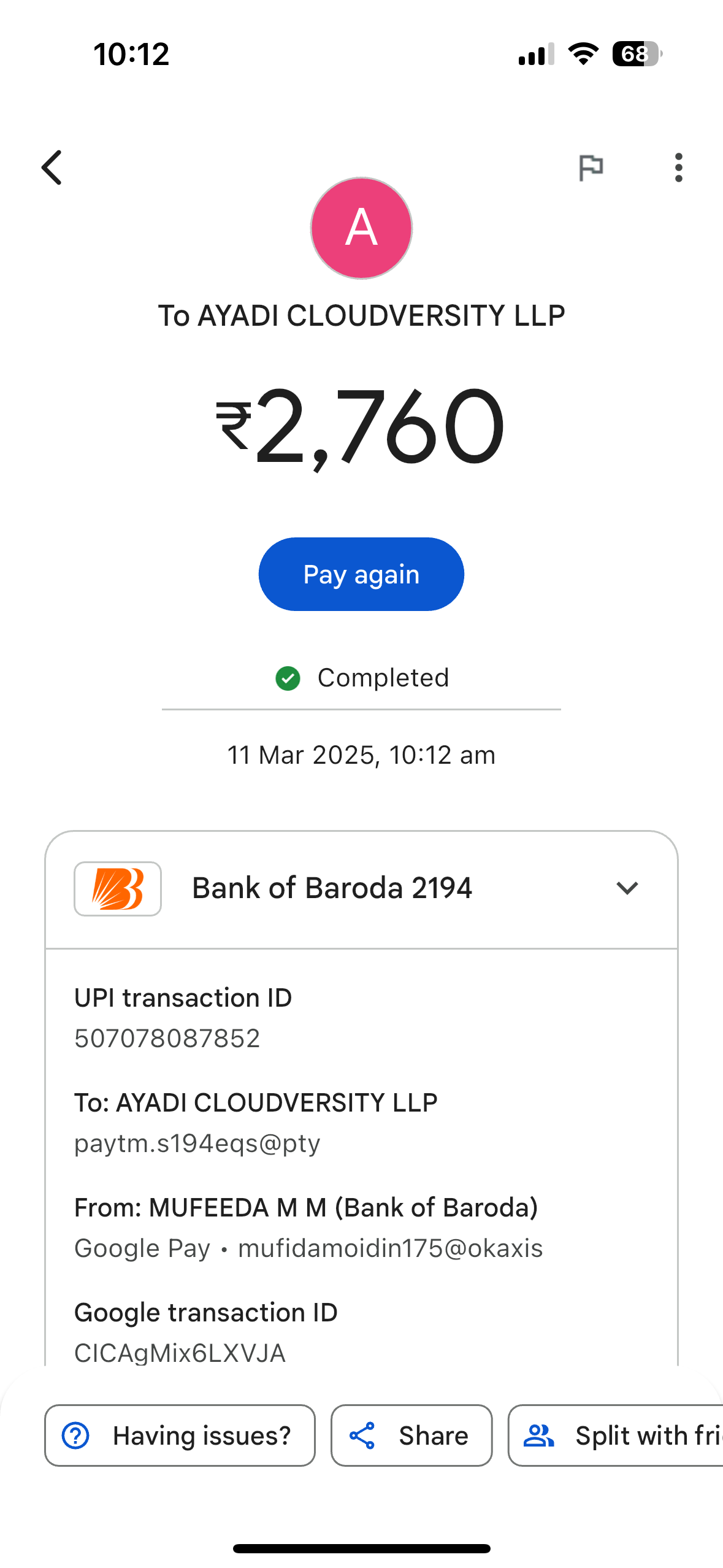Tap the Bank of Baroda logo
The height and width of the screenshot is (1568, 723).
point(118,888)
